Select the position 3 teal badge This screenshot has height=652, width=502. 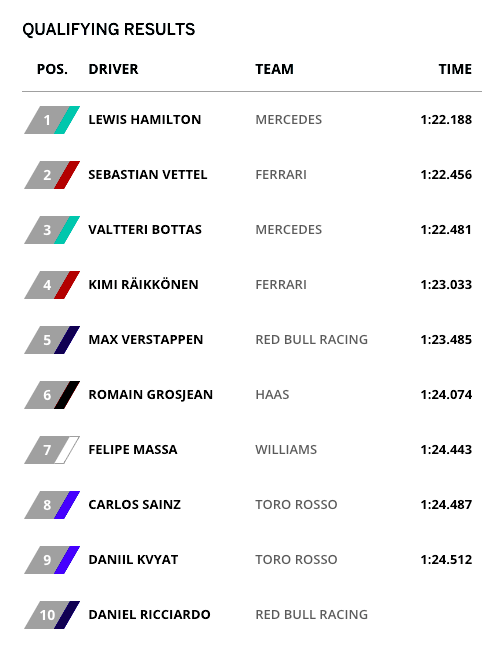(52, 230)
